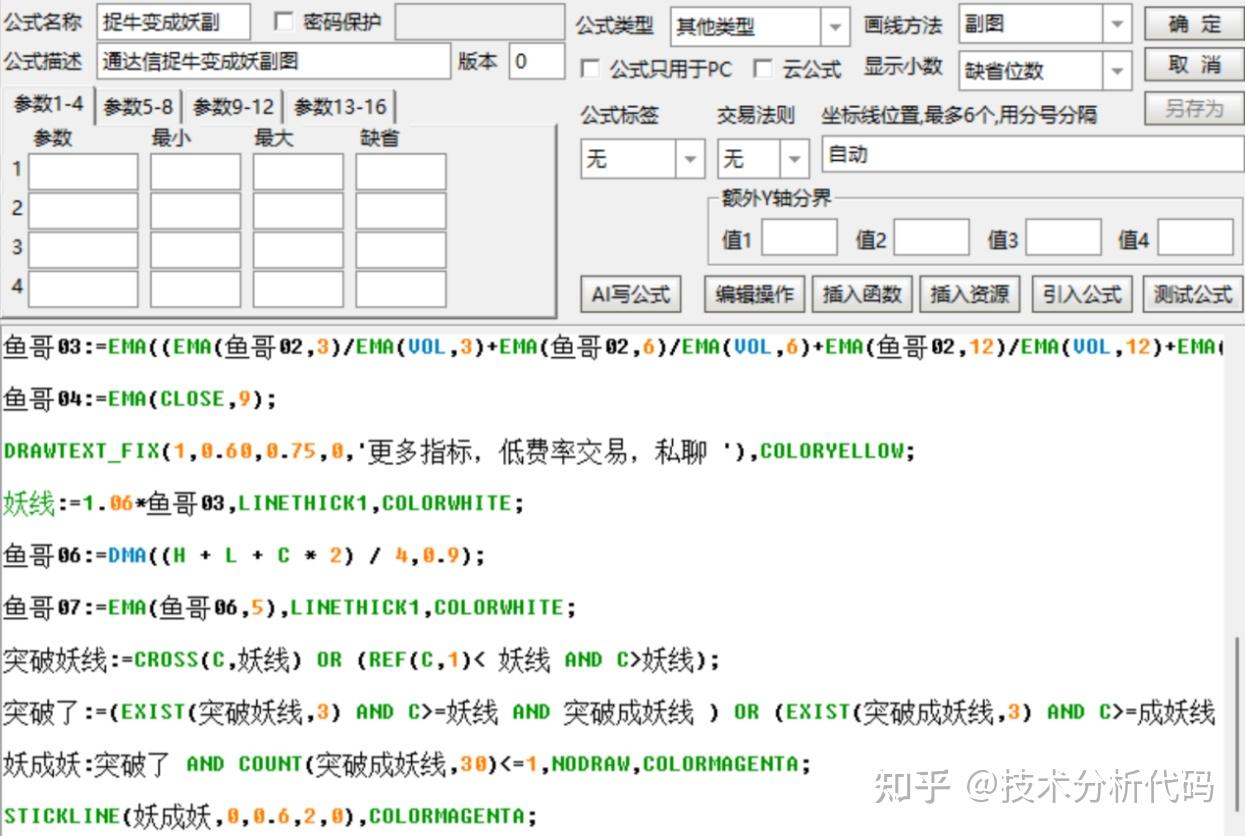Screen dimensions: 1246x837
Task: Switch to the 参数13-16 tab
Action: tap(340, 107)
